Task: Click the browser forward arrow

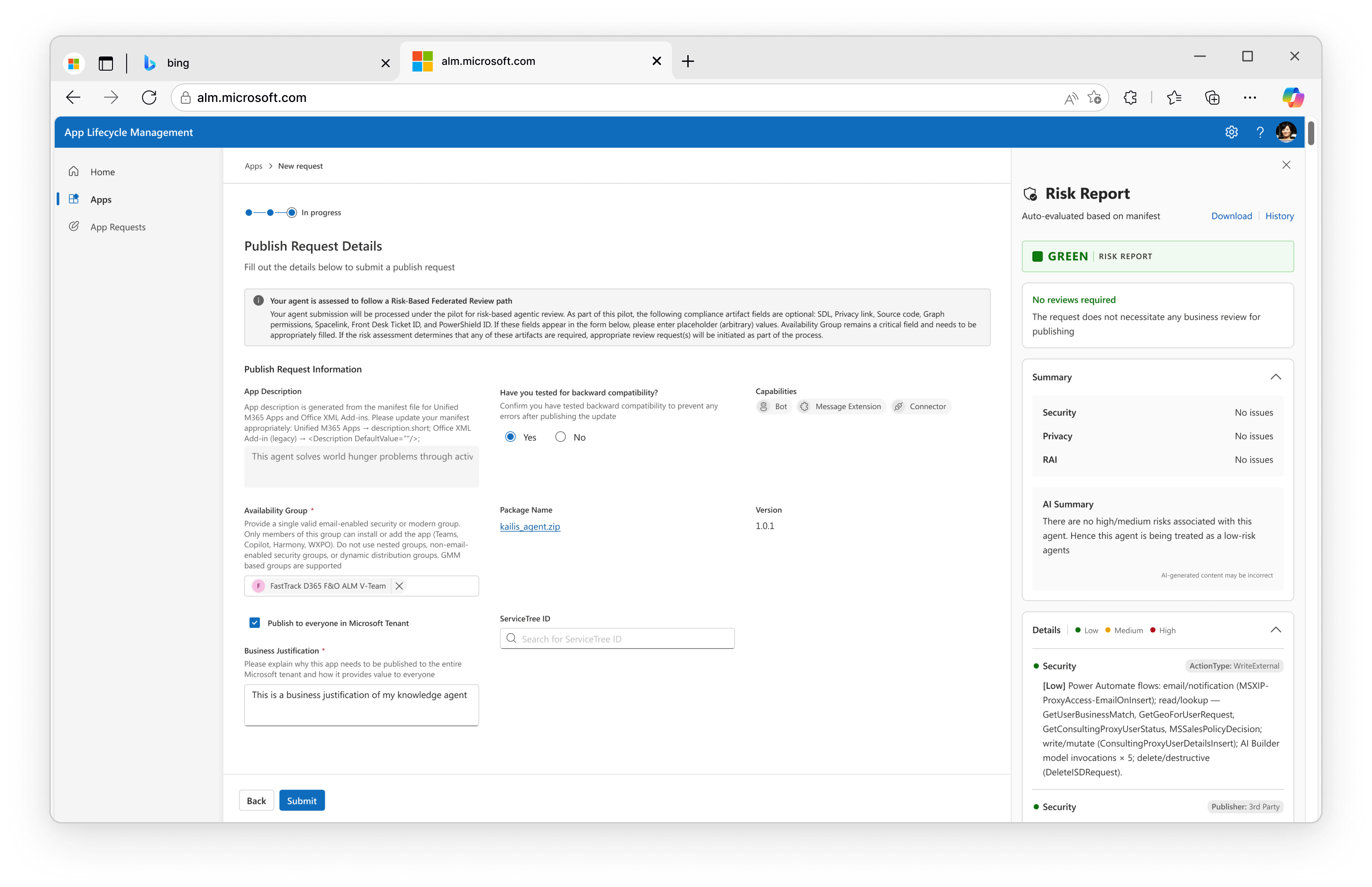Action: [111, 98]
